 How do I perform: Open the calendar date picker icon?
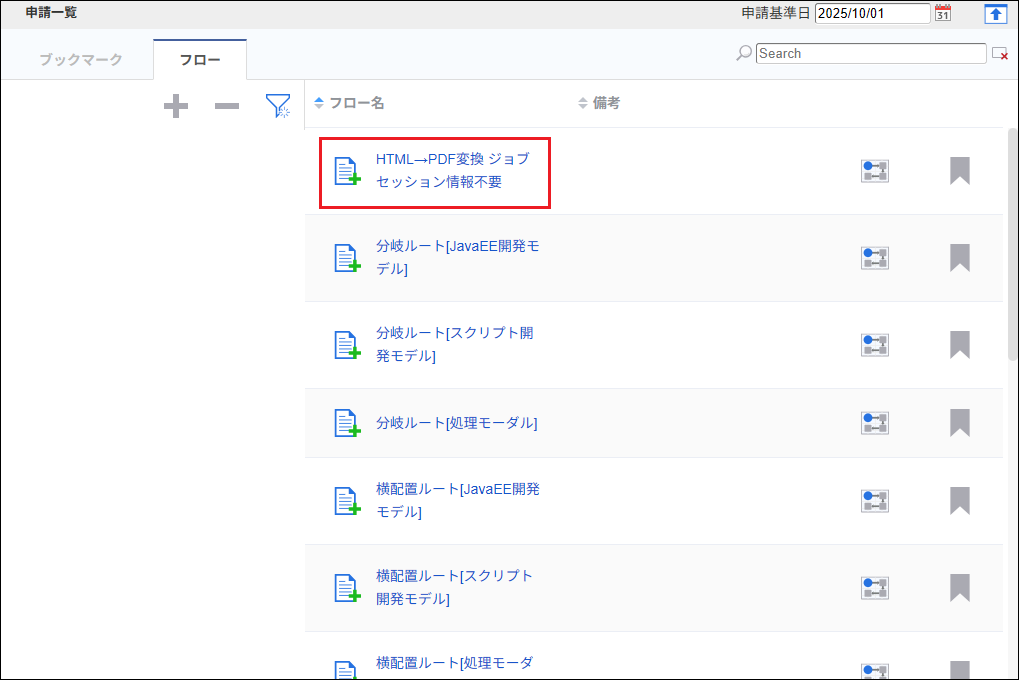942,13
